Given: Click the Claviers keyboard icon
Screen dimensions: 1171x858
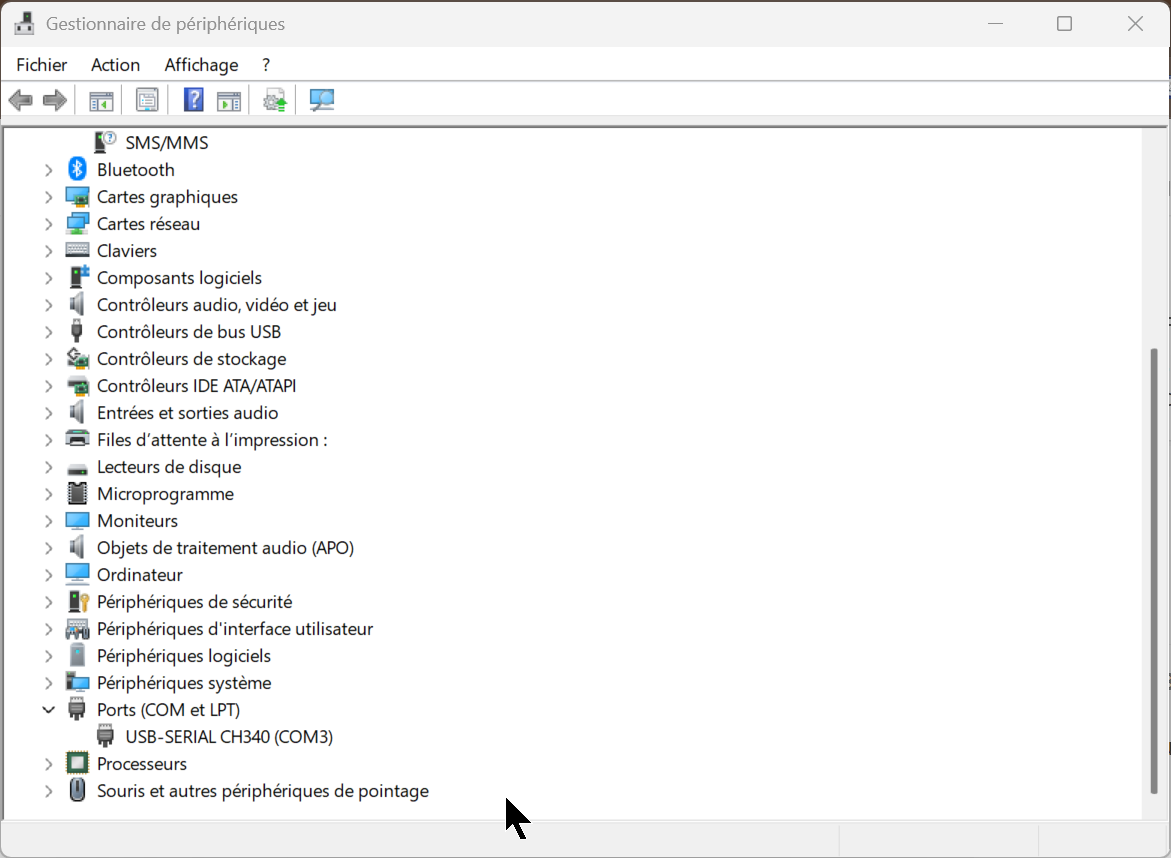Looking at the screenshot, I should pos(77,250).
